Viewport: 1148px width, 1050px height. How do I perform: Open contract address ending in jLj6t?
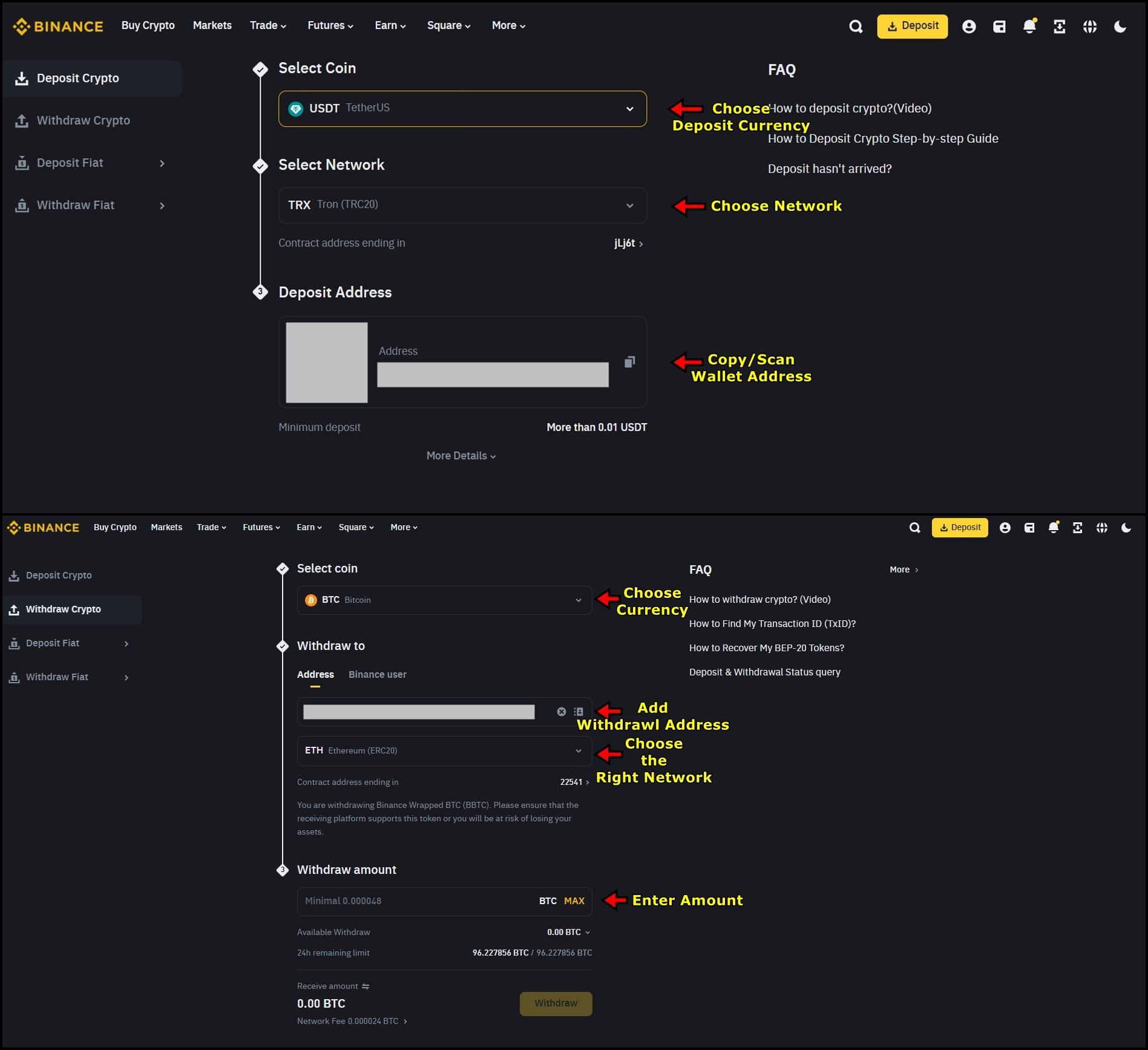tap(629, 243)
